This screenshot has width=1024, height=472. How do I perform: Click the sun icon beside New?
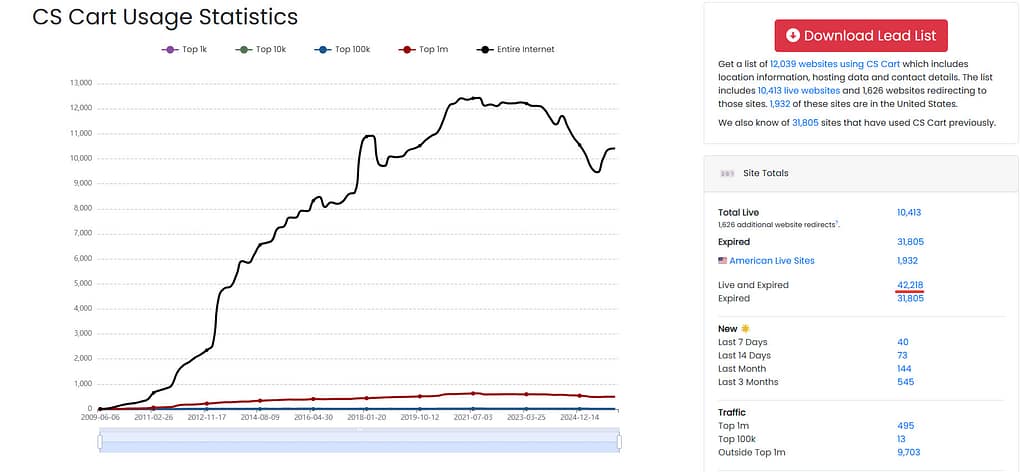(x=745, y=329)
